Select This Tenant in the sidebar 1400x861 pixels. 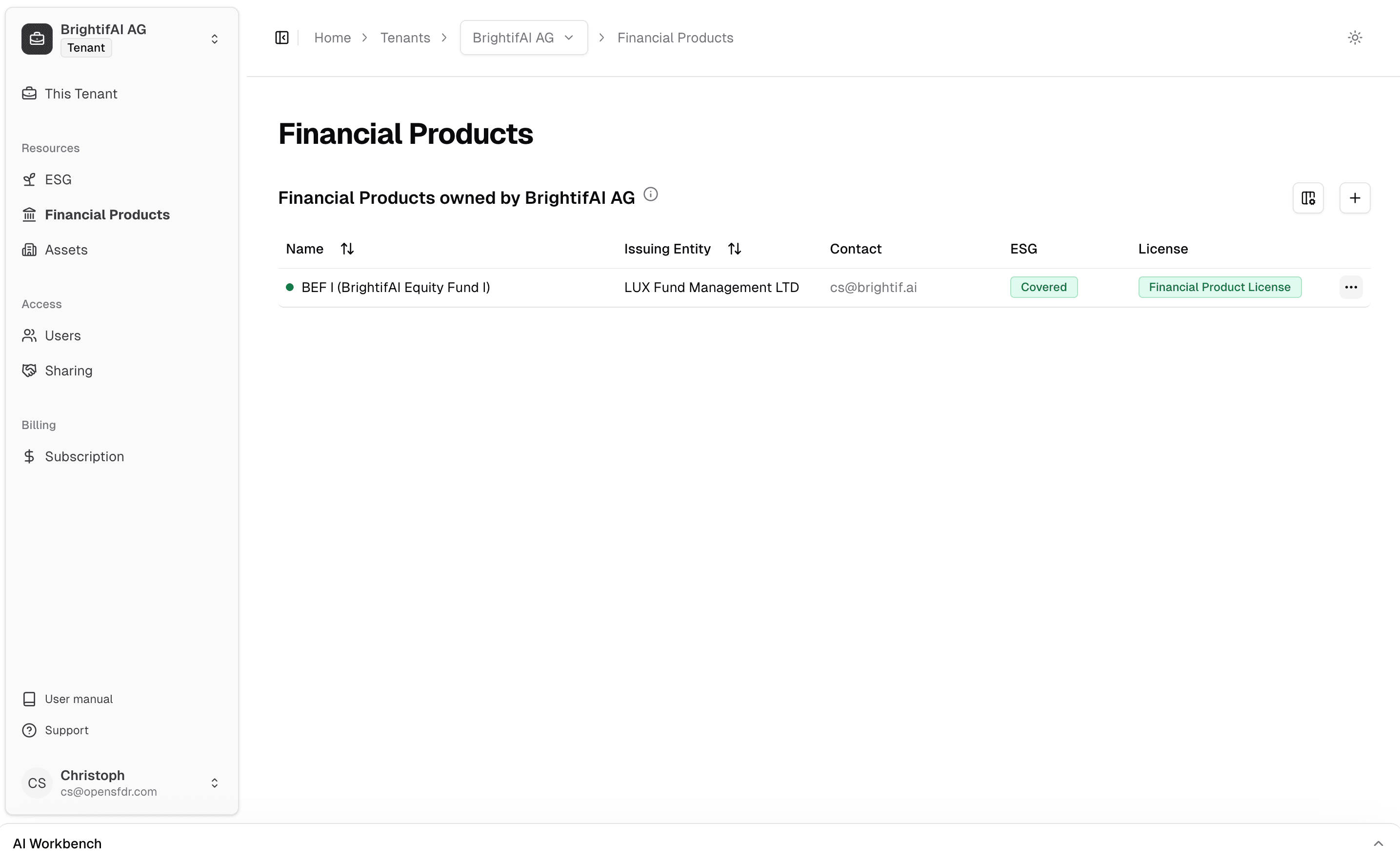[x=81, y=94]
